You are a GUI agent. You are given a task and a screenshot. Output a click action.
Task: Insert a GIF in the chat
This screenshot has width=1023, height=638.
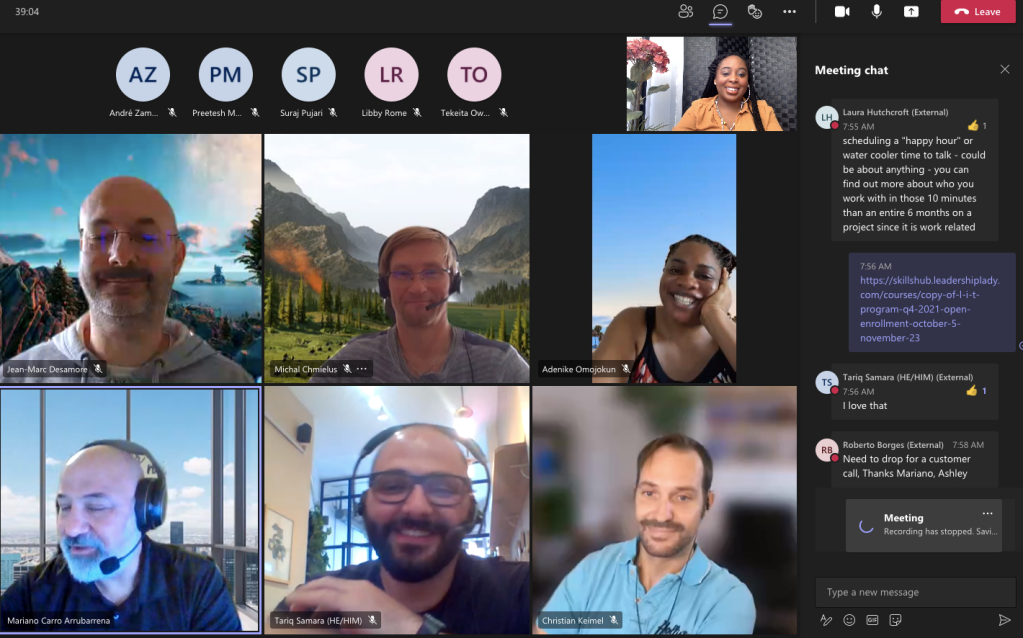872,620
